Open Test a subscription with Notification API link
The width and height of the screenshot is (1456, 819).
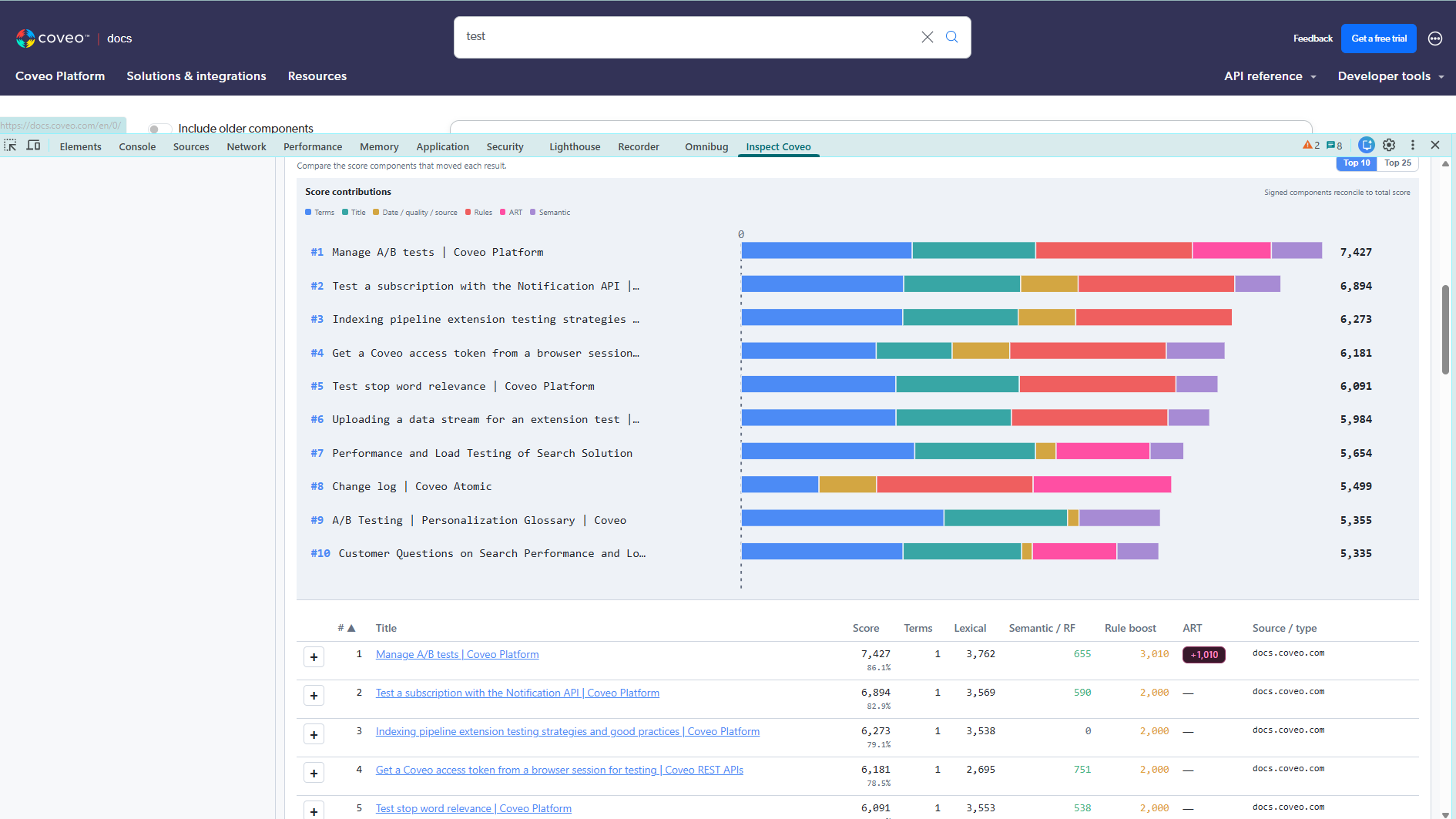[518, 693]
